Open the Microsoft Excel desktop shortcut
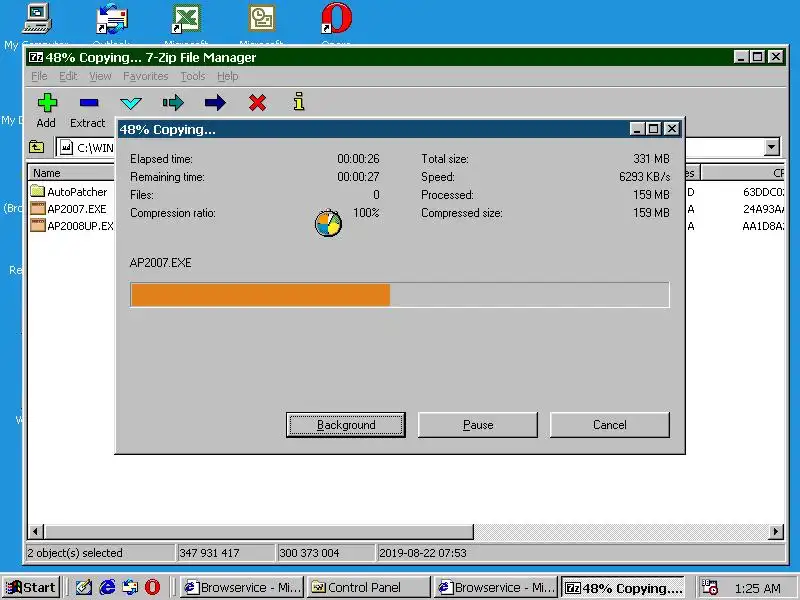Image resolution: width=800 pixels, height=600 pixels. coord(186,19)
